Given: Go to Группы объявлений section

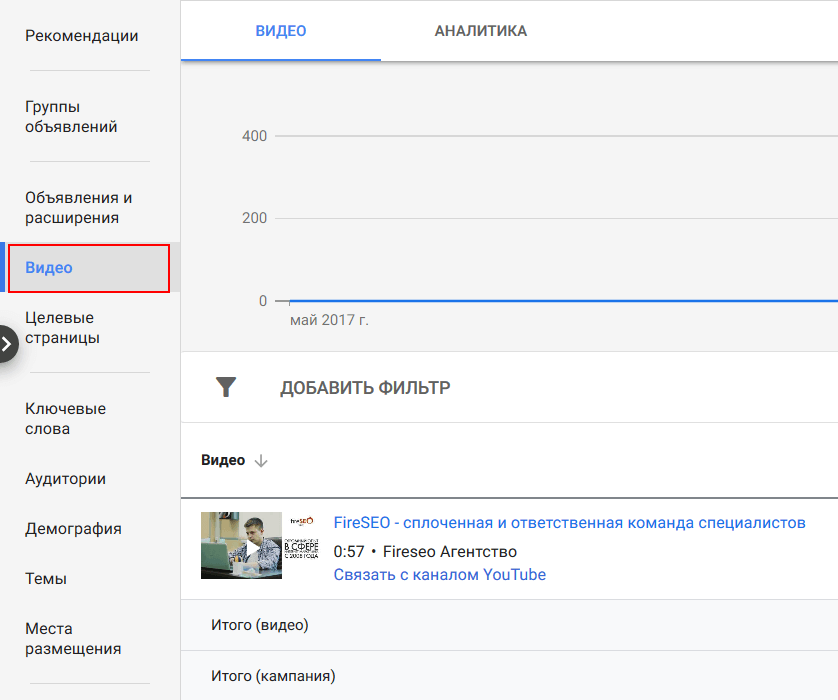Looking at the screenshot, I should coord(71,117).
